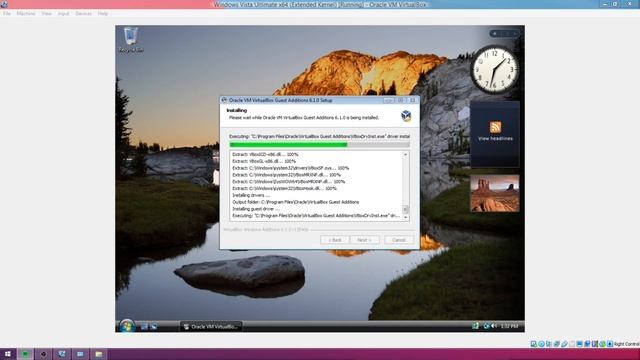Click the analog clock sidebar gadget
This screenshot has height=360, width=640.
click(495, 69)
